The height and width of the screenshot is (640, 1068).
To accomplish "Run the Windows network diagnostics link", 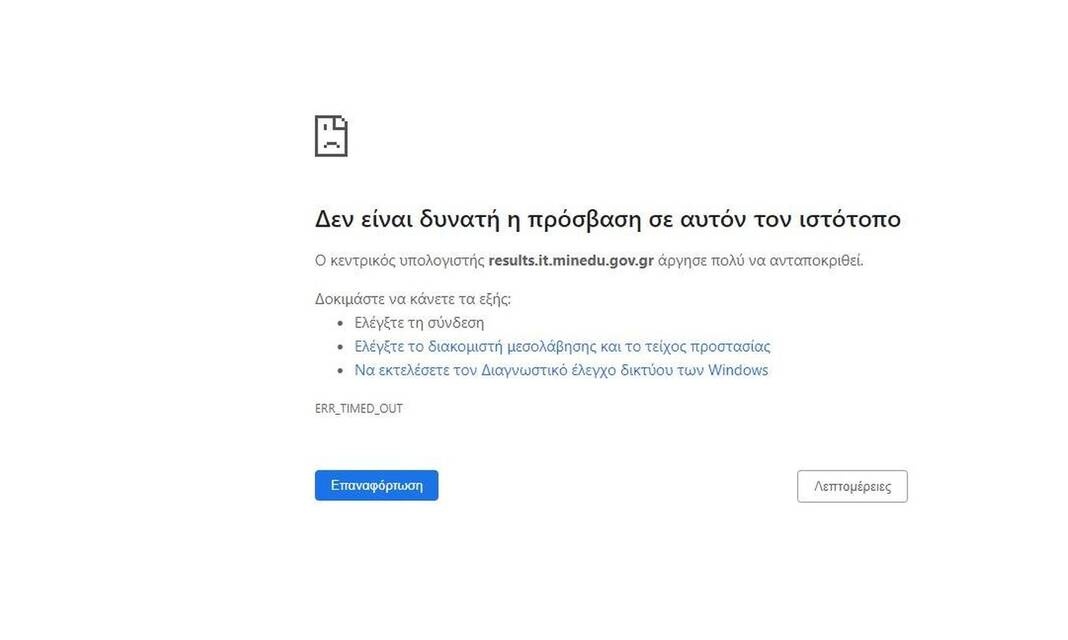I will click(x=561, y=370).
